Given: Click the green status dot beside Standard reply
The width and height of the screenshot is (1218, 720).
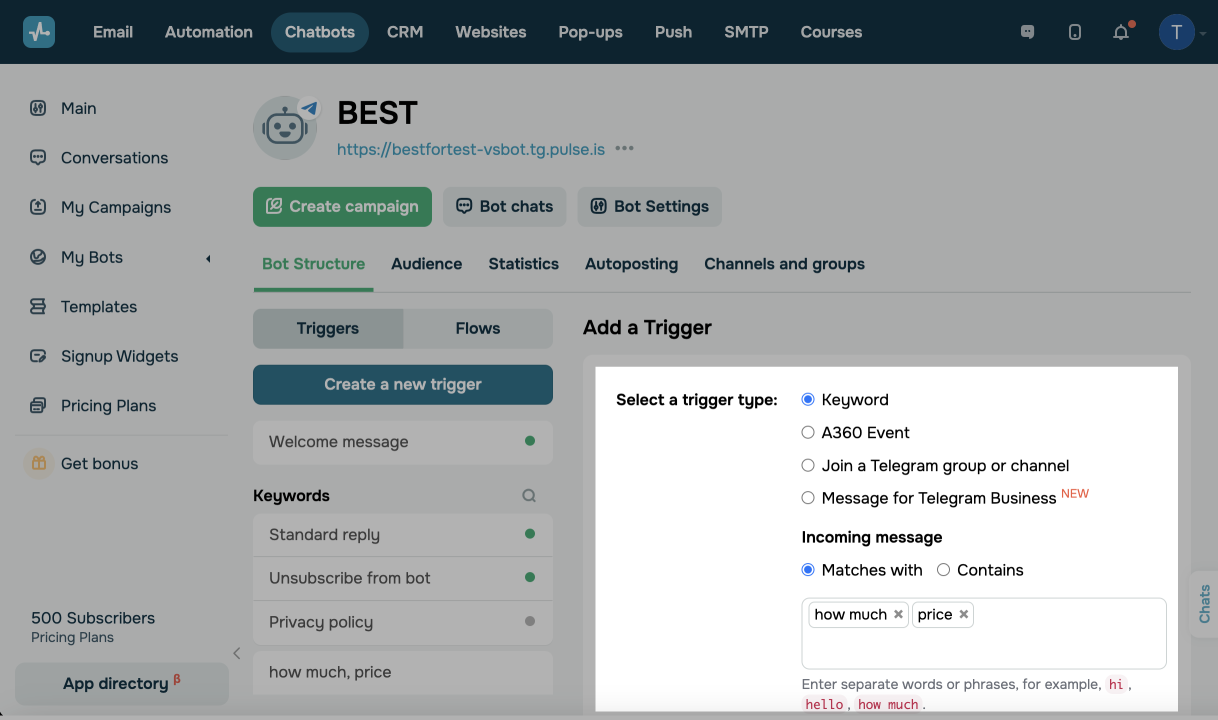Looking at the screenshot, I should pyautogui.click(x=531, y=535).
